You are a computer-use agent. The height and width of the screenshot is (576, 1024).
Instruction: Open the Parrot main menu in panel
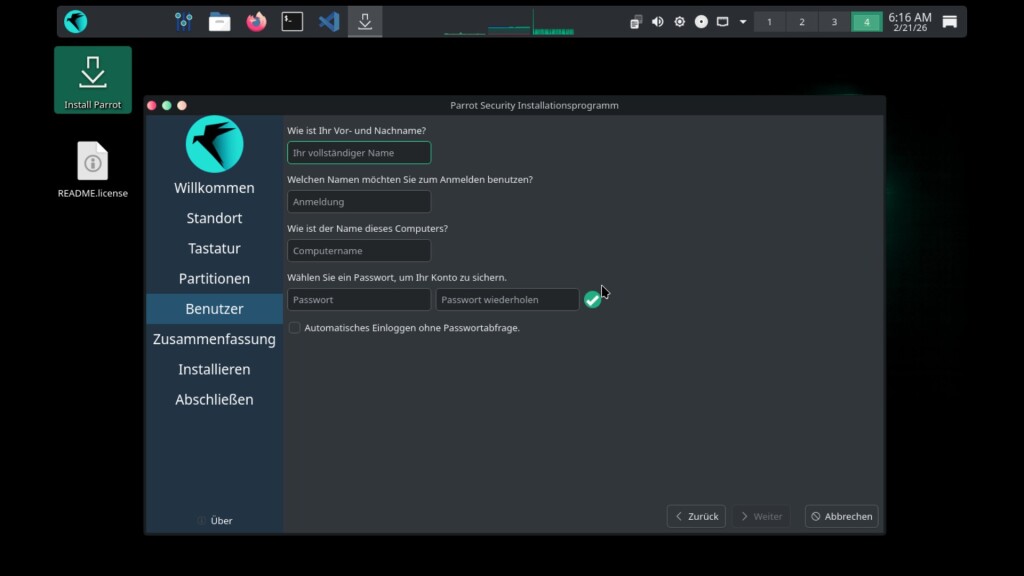coord(75,22)
